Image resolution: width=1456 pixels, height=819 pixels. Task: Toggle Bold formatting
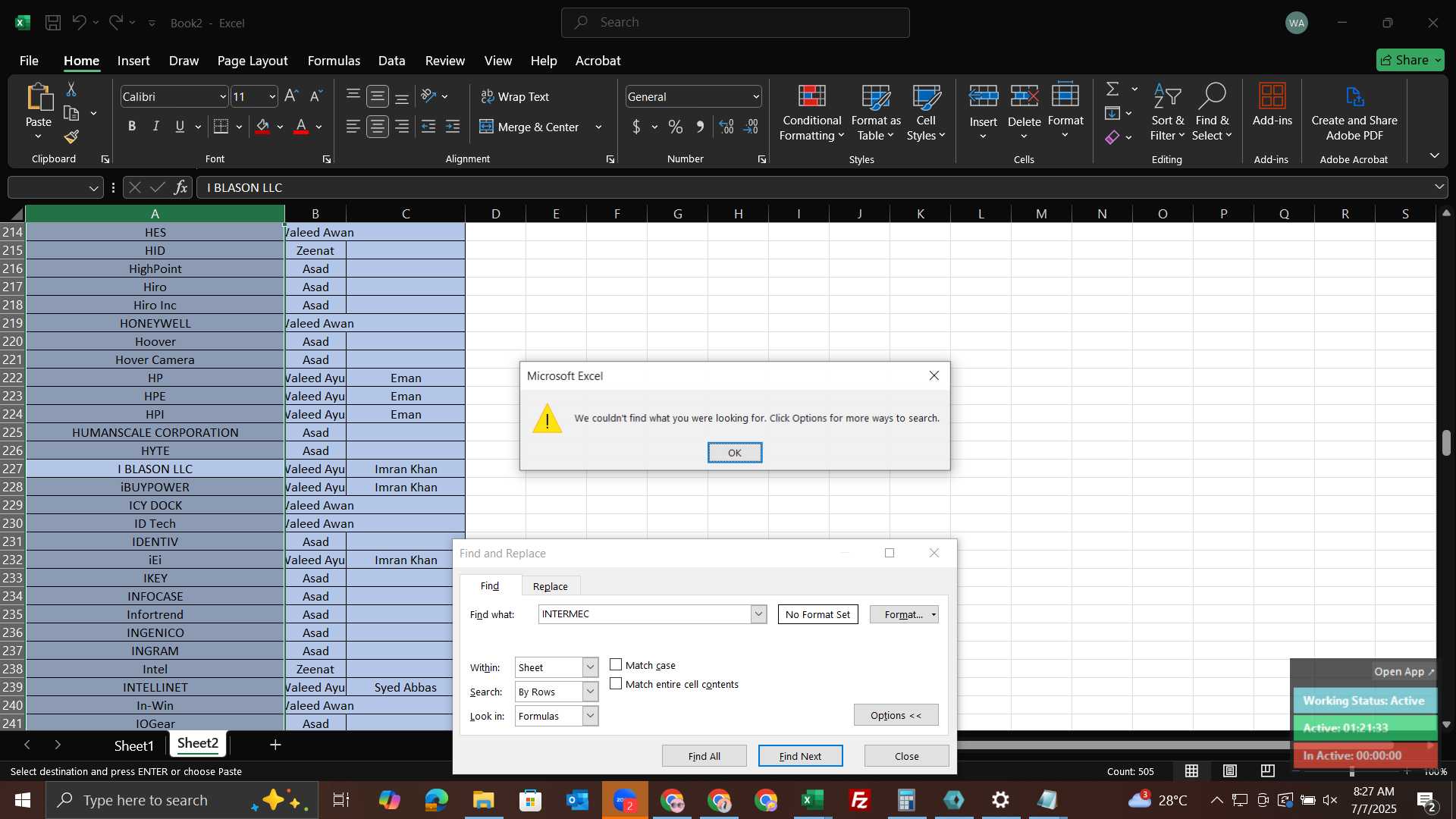[x=132, y=127]
